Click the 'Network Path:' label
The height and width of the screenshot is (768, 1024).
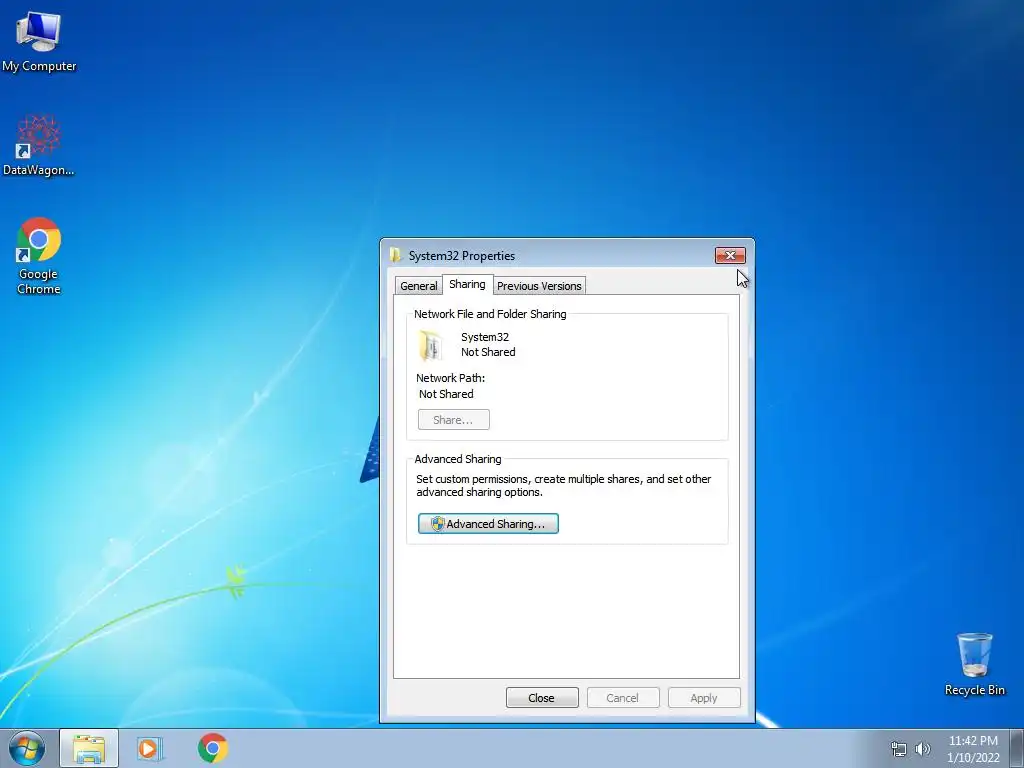451,378
